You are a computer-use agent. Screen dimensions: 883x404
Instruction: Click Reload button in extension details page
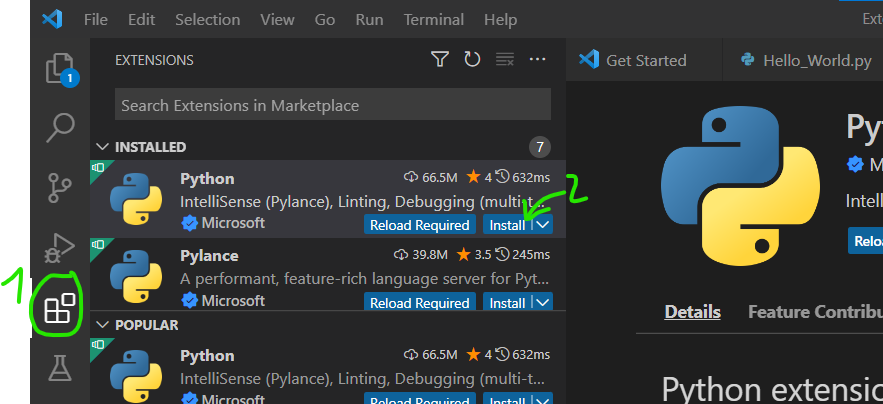pyautogui.click(x=866, y=241)
